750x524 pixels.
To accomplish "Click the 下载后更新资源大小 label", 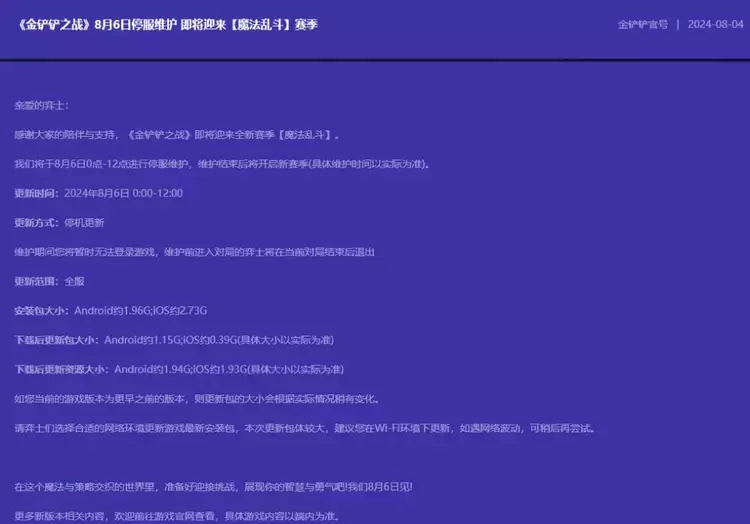I will pyautogui.click(x=61, y=369).
